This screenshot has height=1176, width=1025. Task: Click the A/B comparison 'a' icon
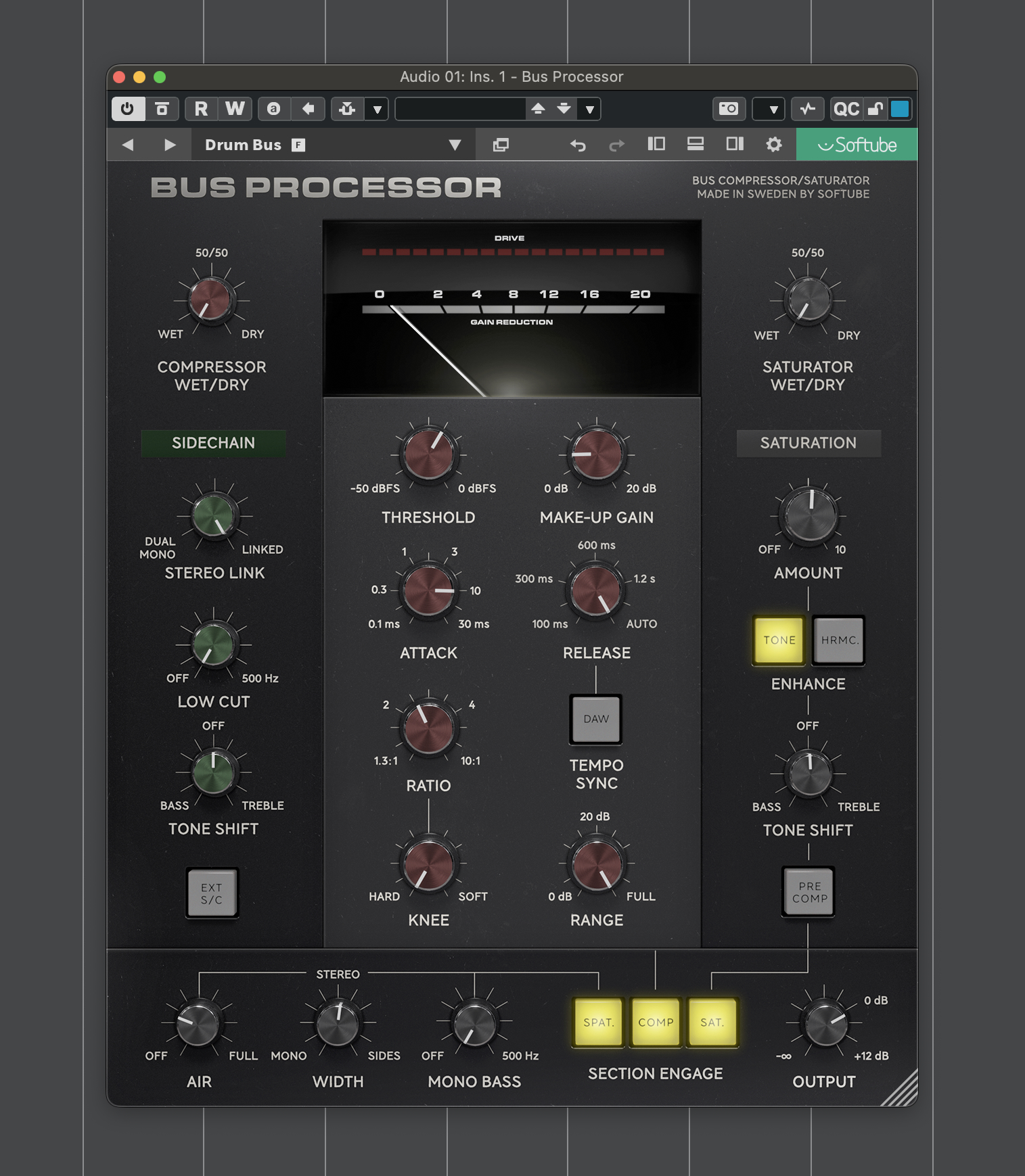pos(274,109)
